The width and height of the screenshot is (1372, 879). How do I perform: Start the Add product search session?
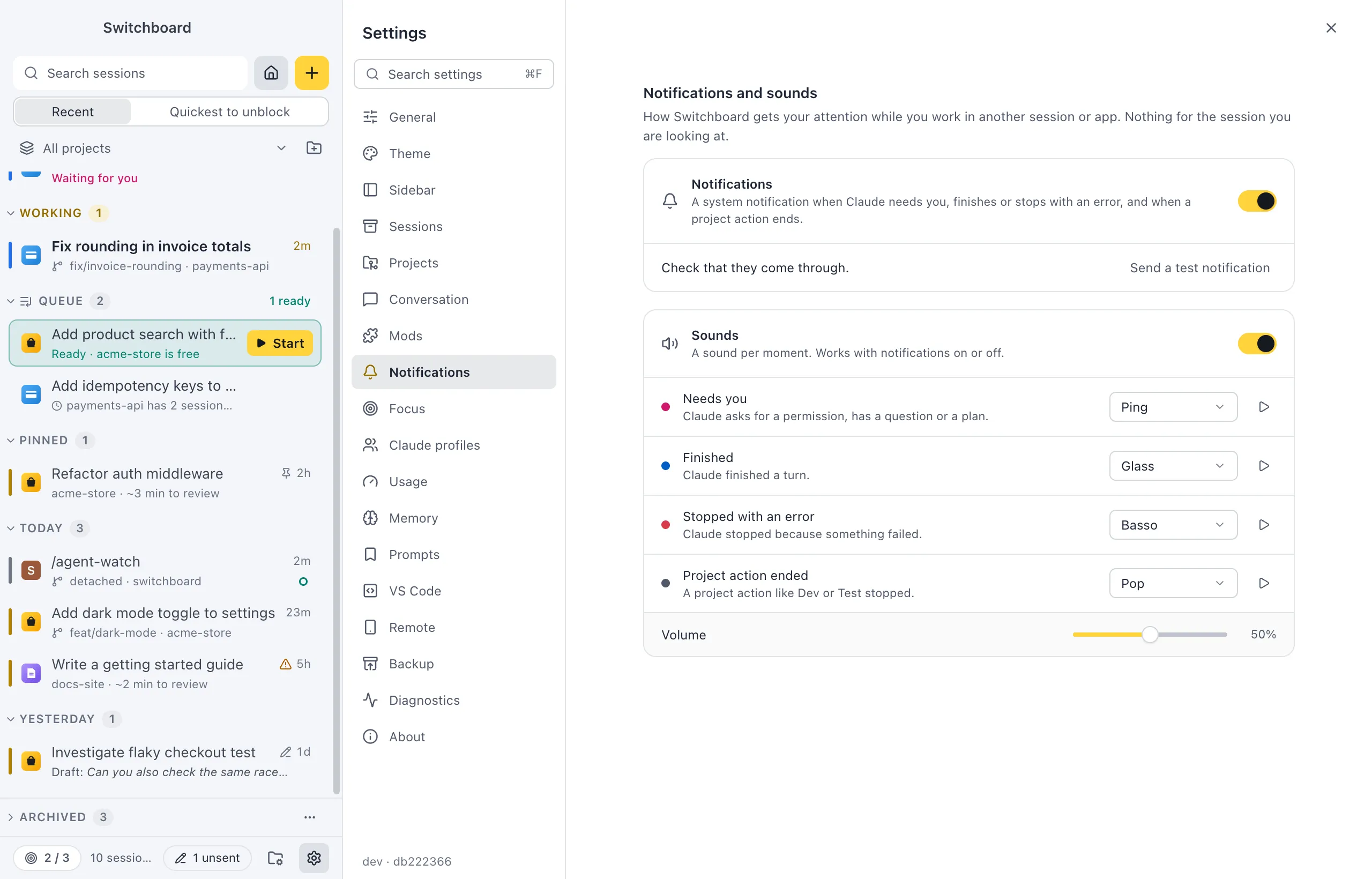click(280, 343)
